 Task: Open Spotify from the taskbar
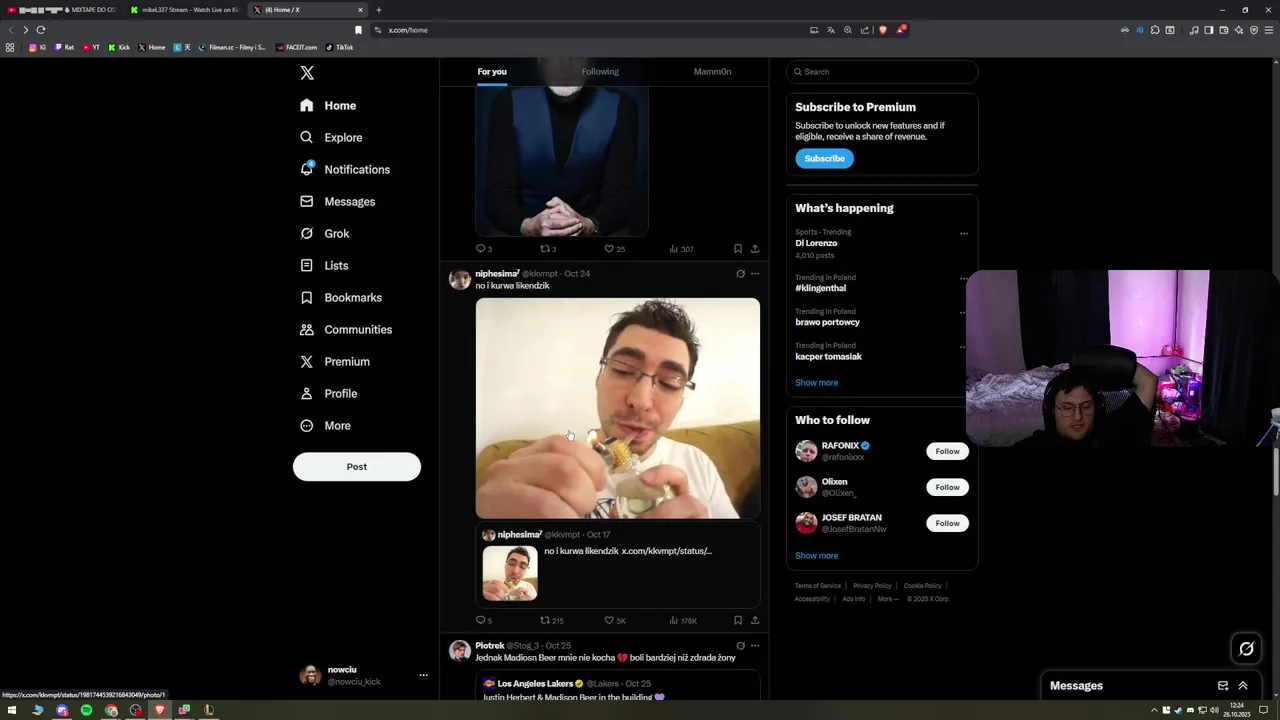click(86, 710)
